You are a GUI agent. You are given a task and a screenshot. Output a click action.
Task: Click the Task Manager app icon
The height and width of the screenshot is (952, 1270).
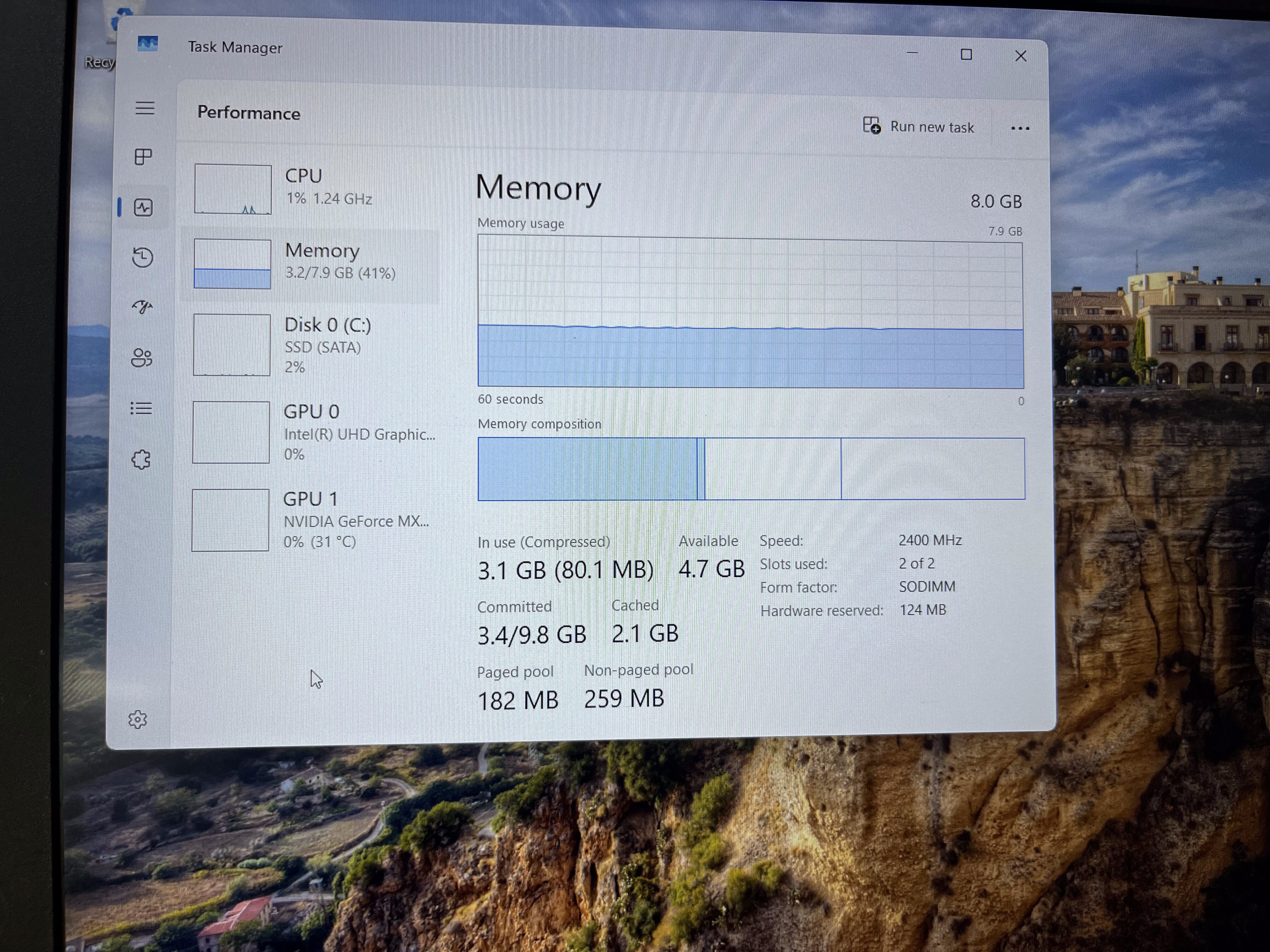(147, 44)
